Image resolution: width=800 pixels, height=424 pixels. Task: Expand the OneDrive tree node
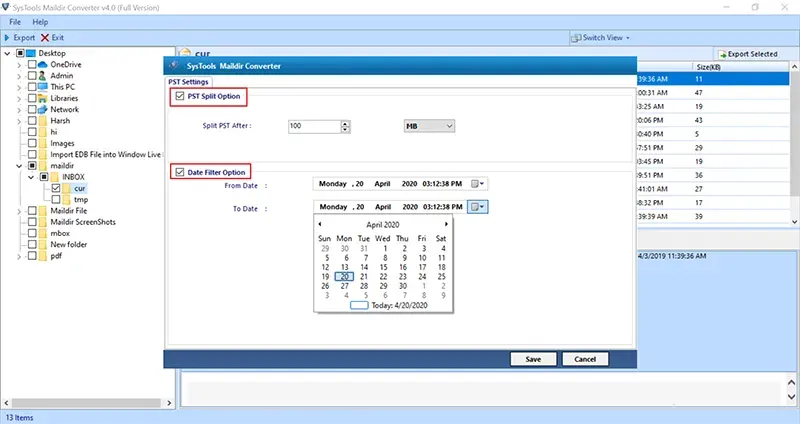(19, 65)
